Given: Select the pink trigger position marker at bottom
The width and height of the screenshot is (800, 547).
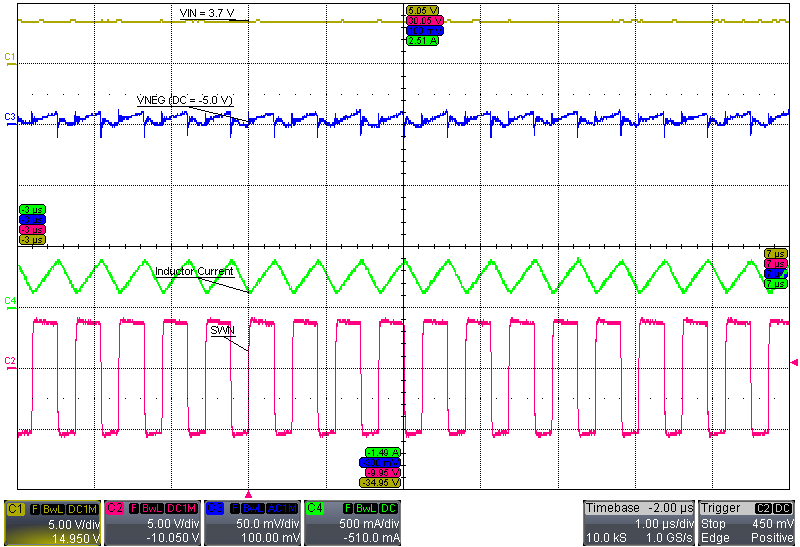Looking at the screenshot, I should pos(249,494).
